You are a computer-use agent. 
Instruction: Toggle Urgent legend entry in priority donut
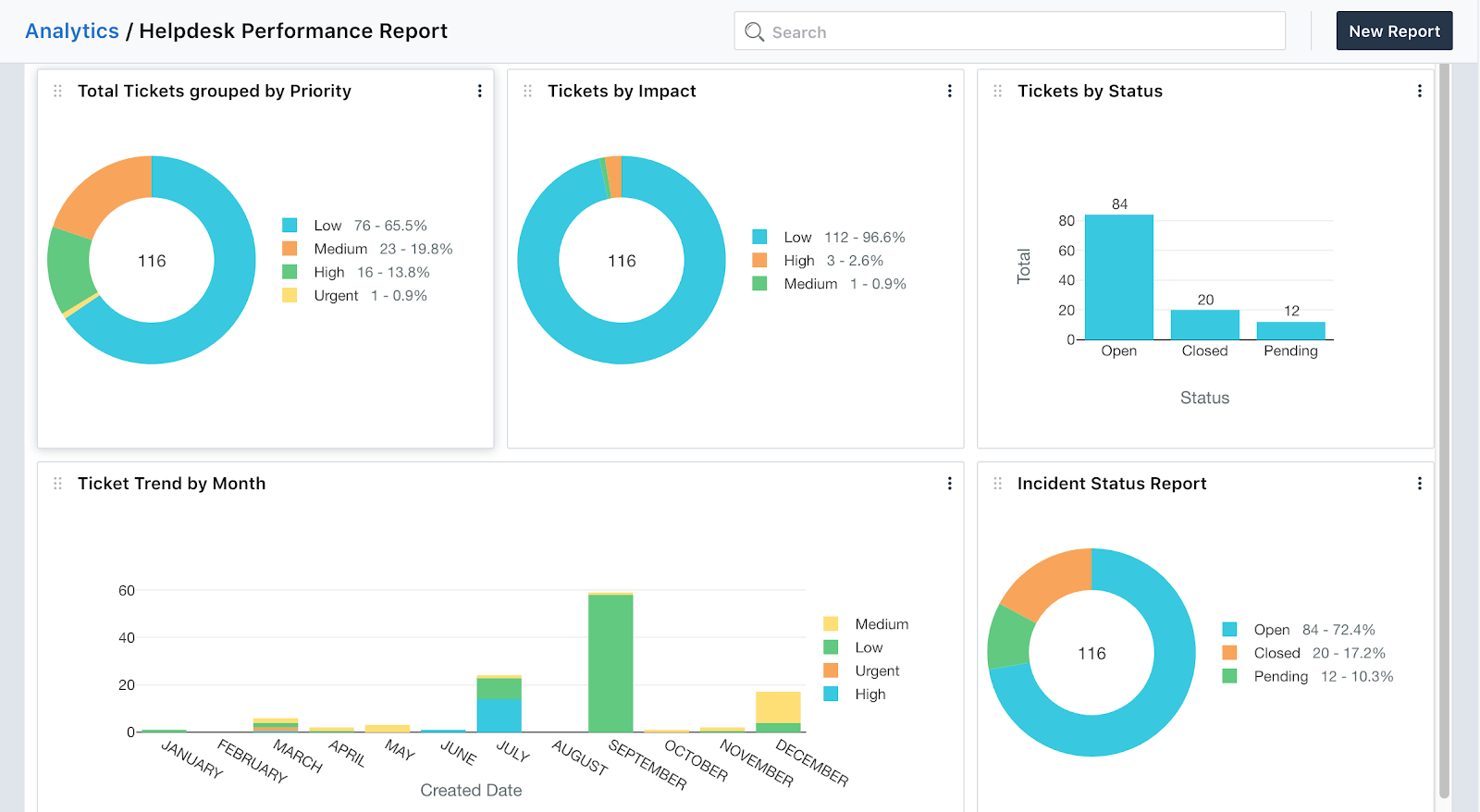pos(336,296)
